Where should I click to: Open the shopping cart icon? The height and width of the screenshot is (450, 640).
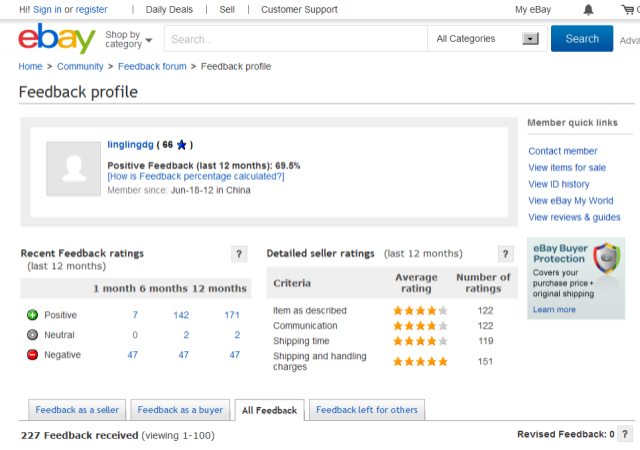tap(627, 9)
